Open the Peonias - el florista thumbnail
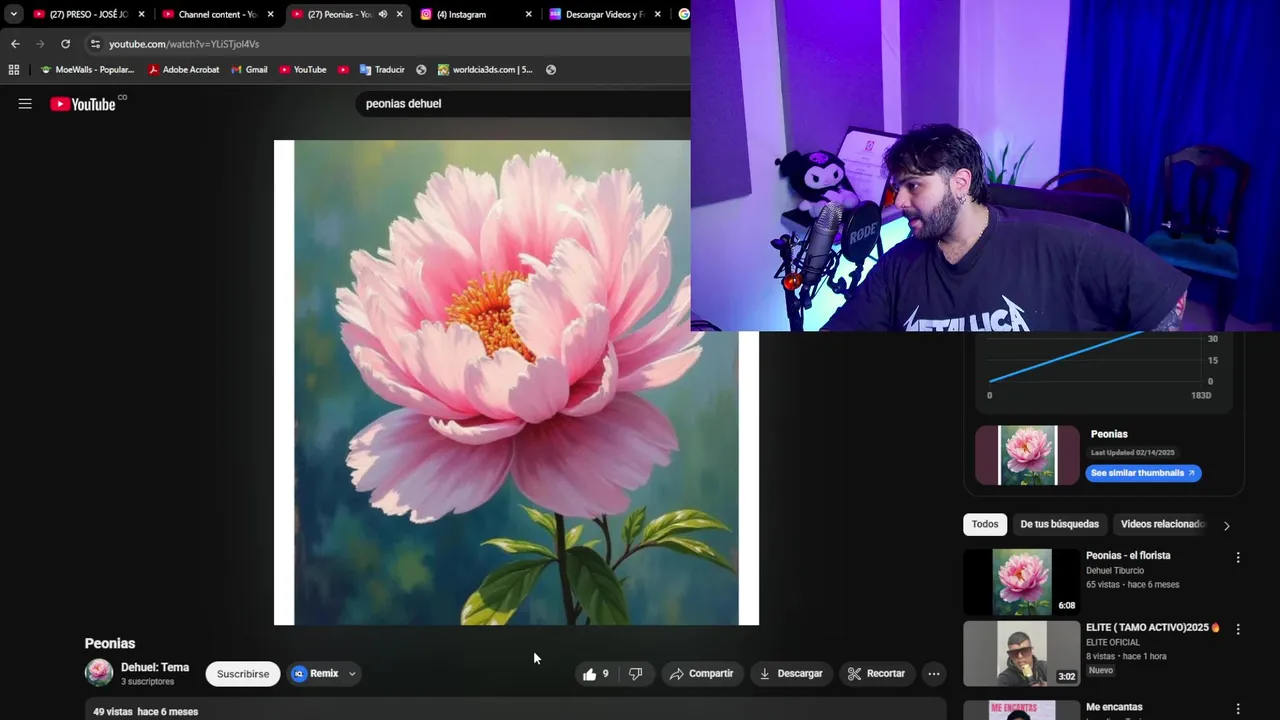 tap(1022, 581)
